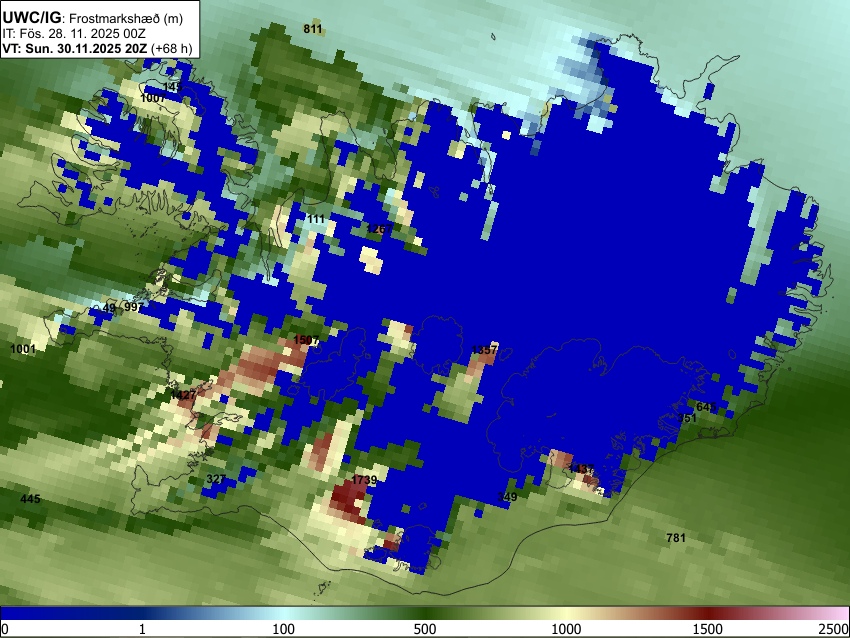Screen dimensions: 850x638
Task: Click the 145 value label in Westfjords
Action: pyautogui.click(x=172, y=87)
